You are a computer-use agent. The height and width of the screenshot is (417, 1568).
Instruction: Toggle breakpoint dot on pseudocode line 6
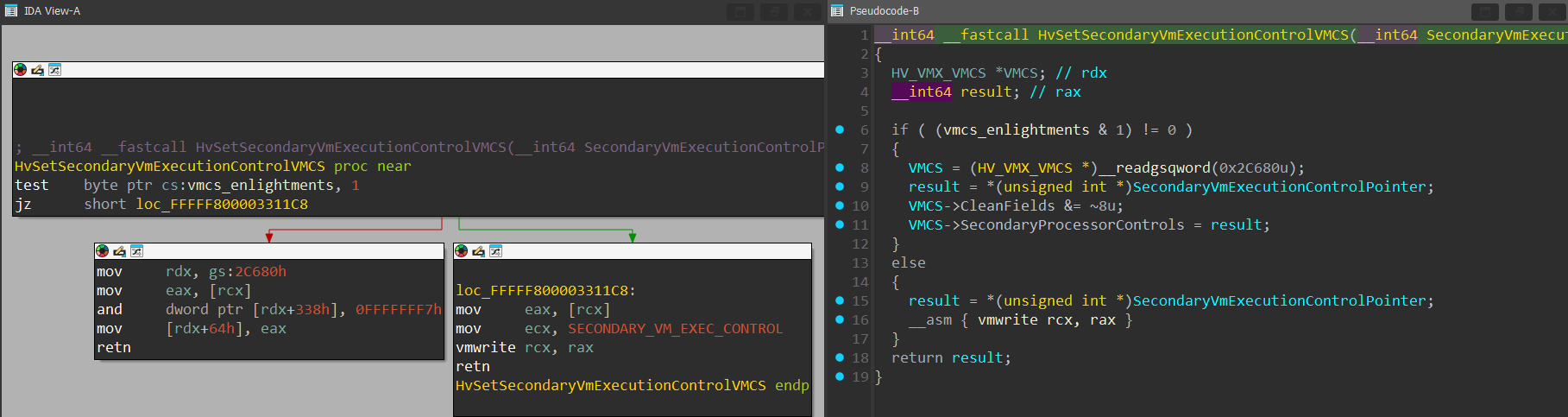click(840, 130)
